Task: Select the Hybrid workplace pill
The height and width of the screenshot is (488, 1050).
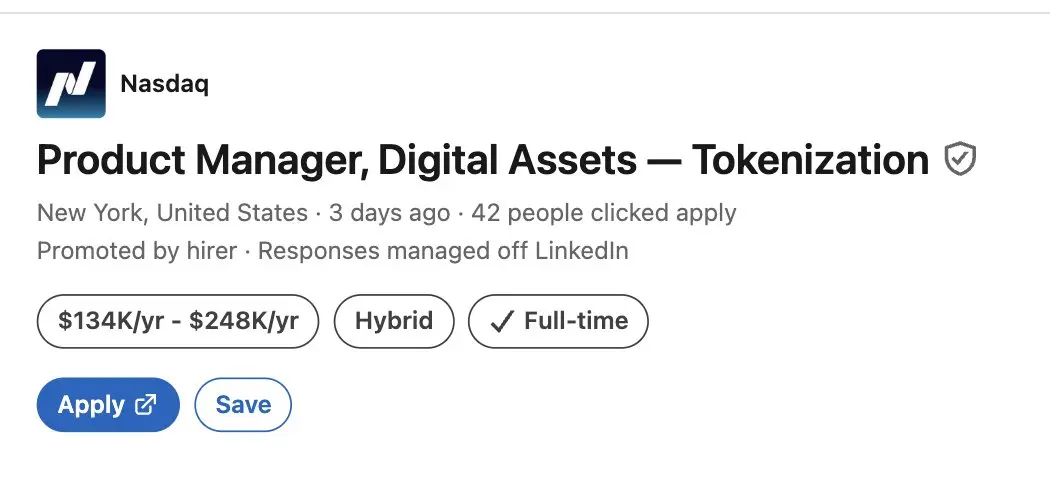Action: click(x=394, y=321)
